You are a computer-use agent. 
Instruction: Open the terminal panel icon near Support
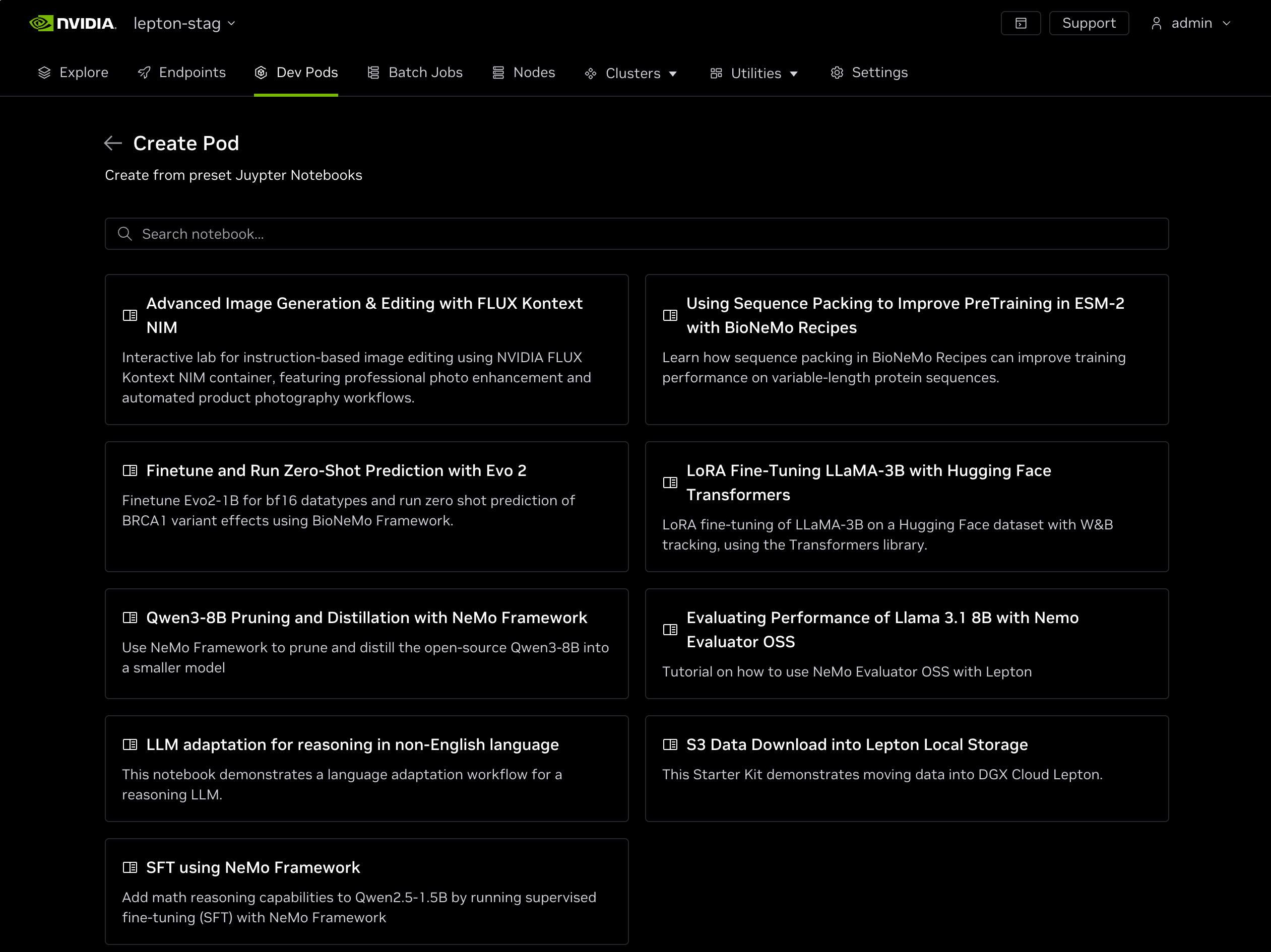click(1021, 24)
